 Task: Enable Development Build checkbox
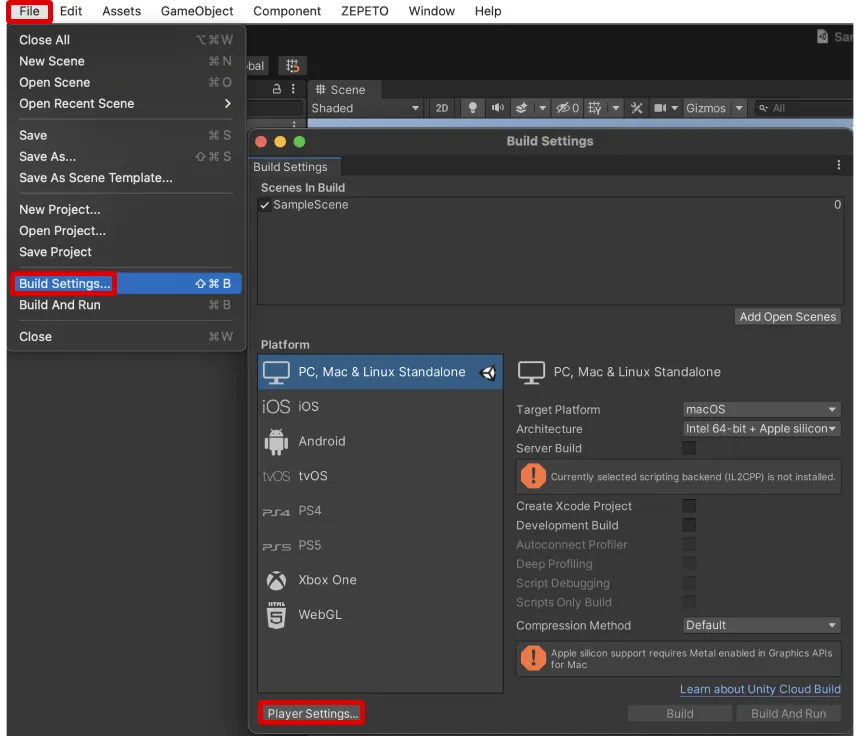tap(689, 525)
